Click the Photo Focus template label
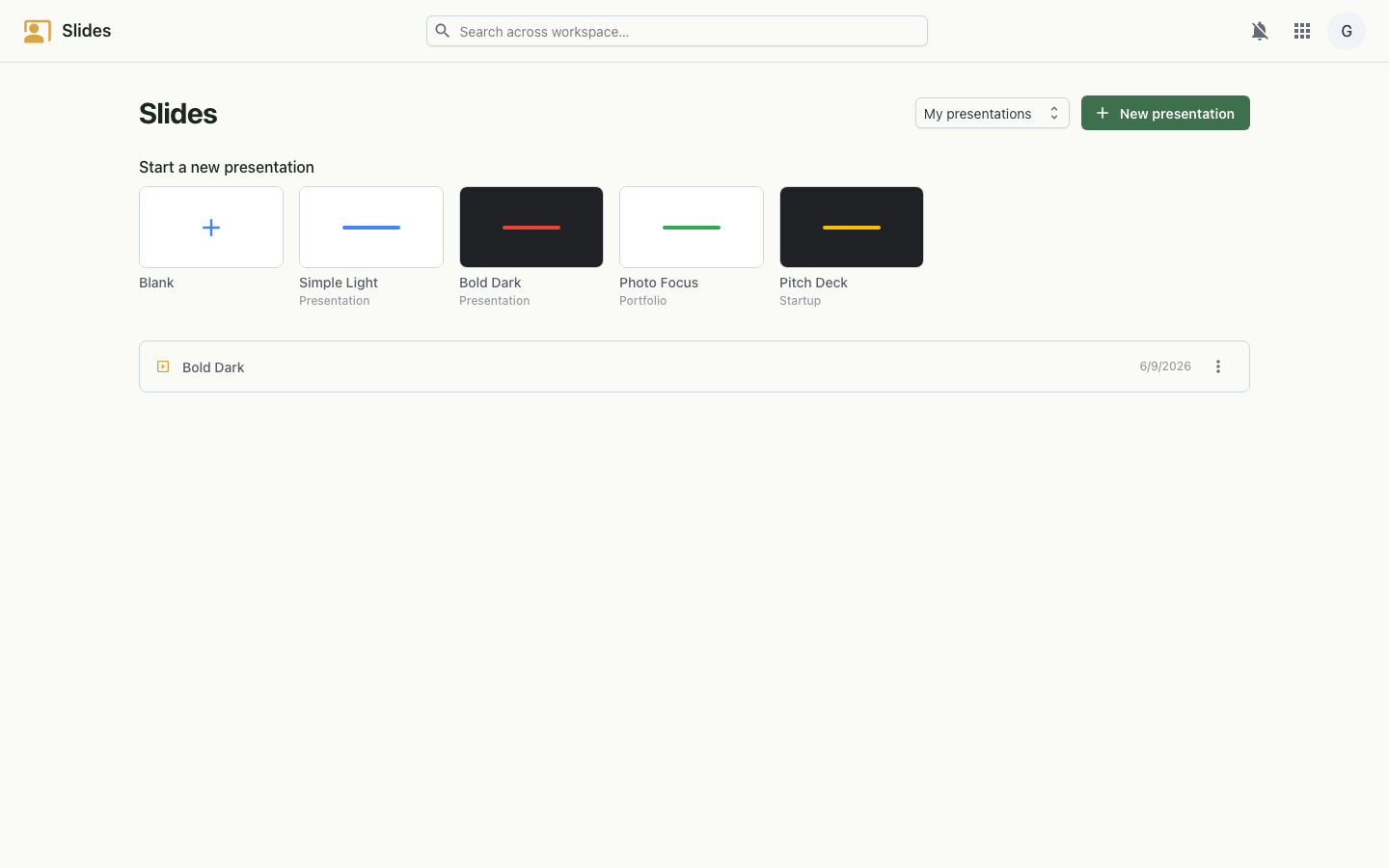Image resolution: width=1389 pixels, height=868 pixels. pyautogui.click(x=659, y=283)
